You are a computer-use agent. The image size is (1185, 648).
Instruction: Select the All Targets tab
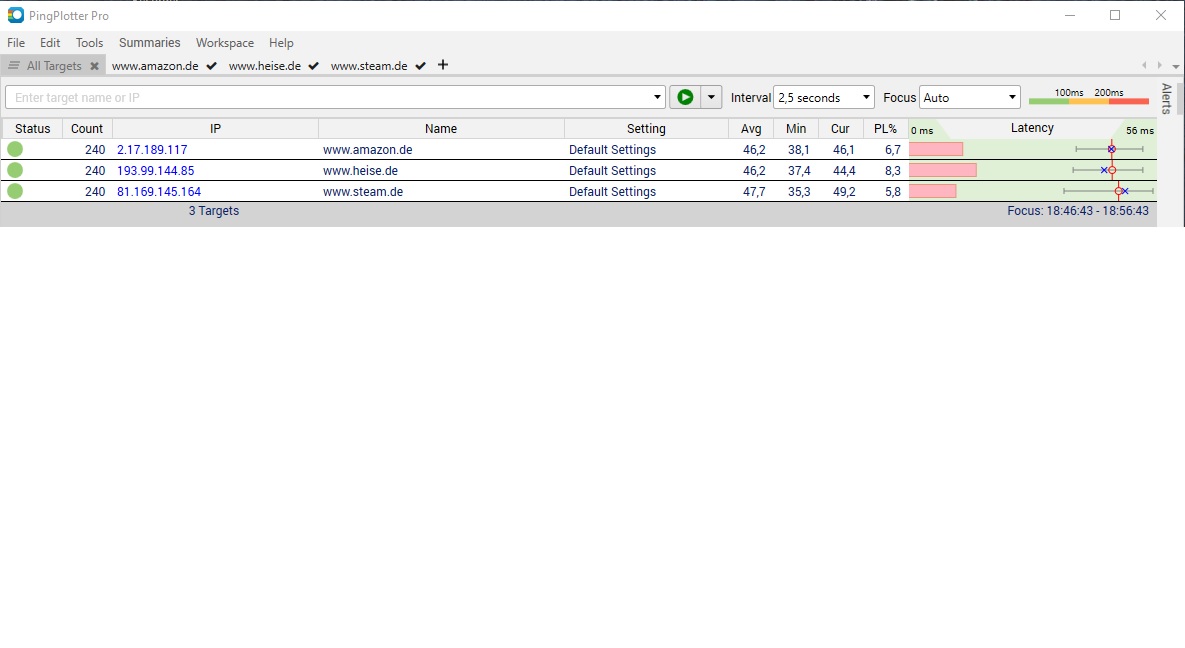[54, 66]
